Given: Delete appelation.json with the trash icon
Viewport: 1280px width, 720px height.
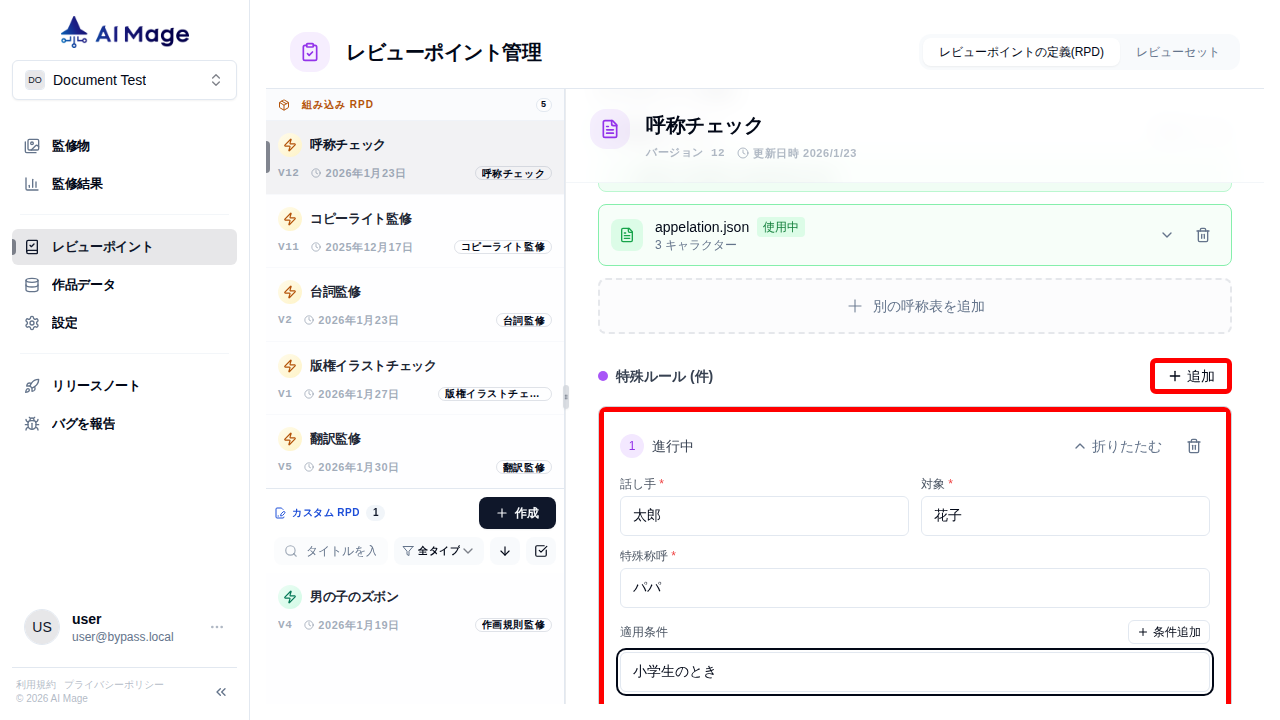Looking at the screenshot, I should pyautogui.click(x=1203, y=235).
